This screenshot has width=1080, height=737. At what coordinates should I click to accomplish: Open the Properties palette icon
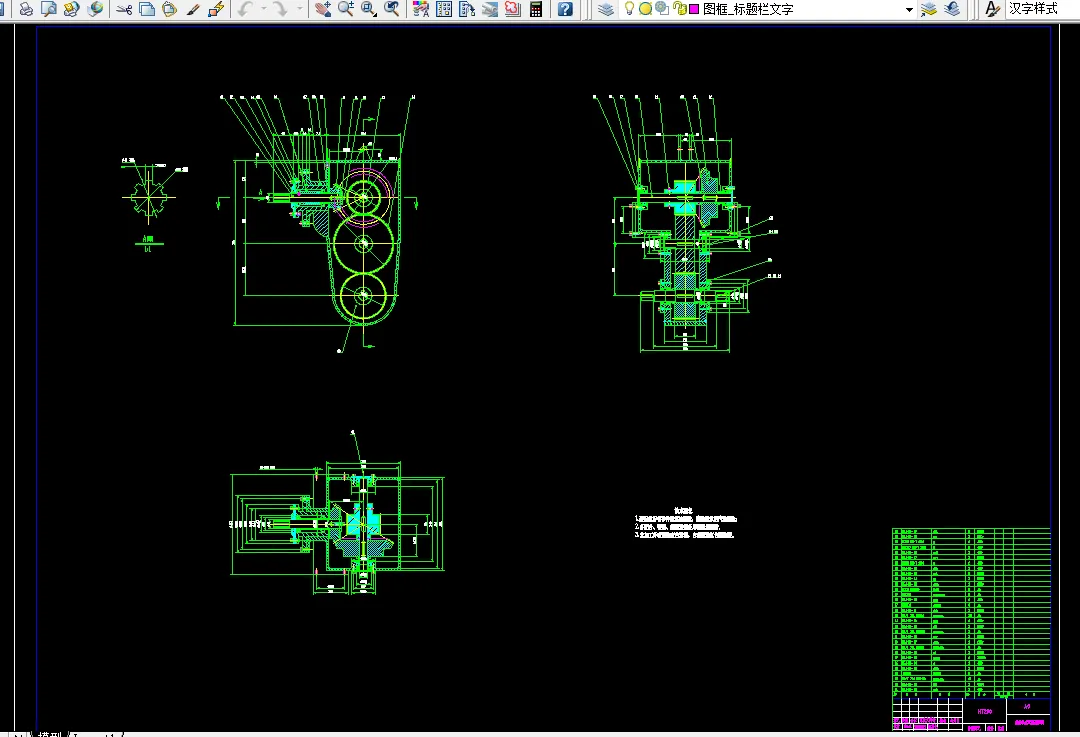(x=420, y=9)
